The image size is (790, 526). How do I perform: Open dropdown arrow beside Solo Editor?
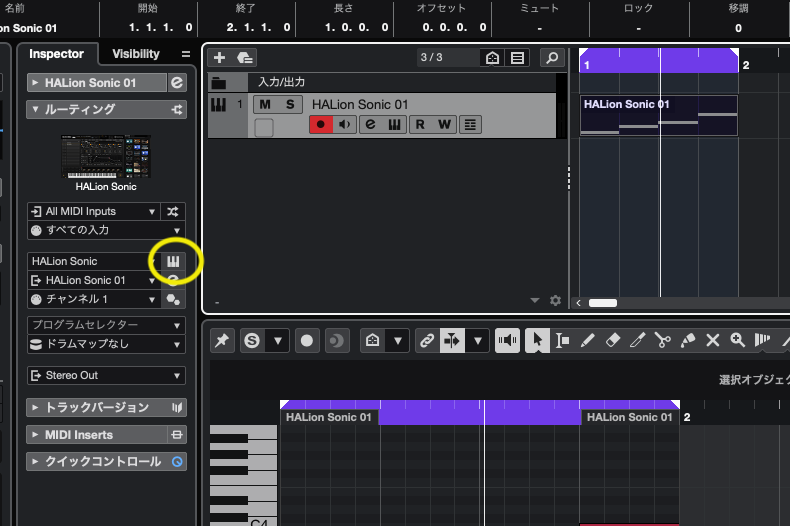click(x=278, y=341)
